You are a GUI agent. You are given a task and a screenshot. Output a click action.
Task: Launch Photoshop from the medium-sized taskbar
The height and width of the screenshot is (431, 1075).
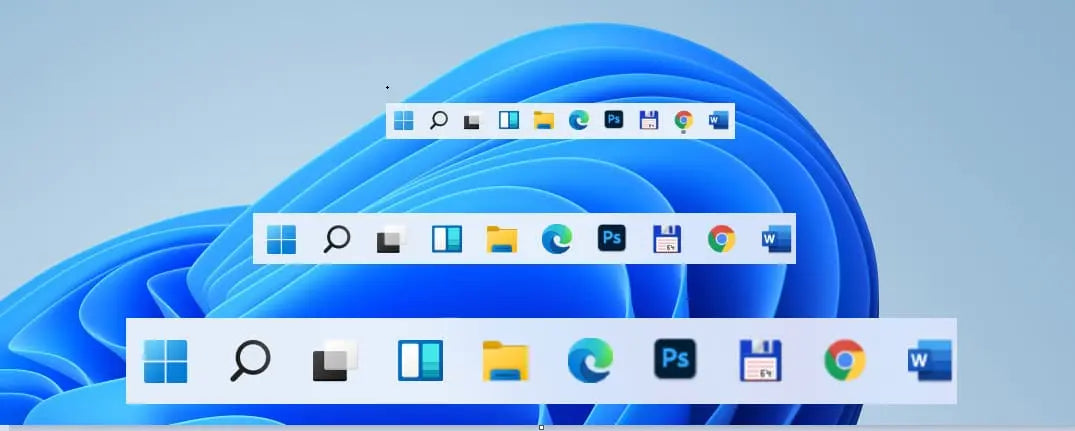click(611, 238)
